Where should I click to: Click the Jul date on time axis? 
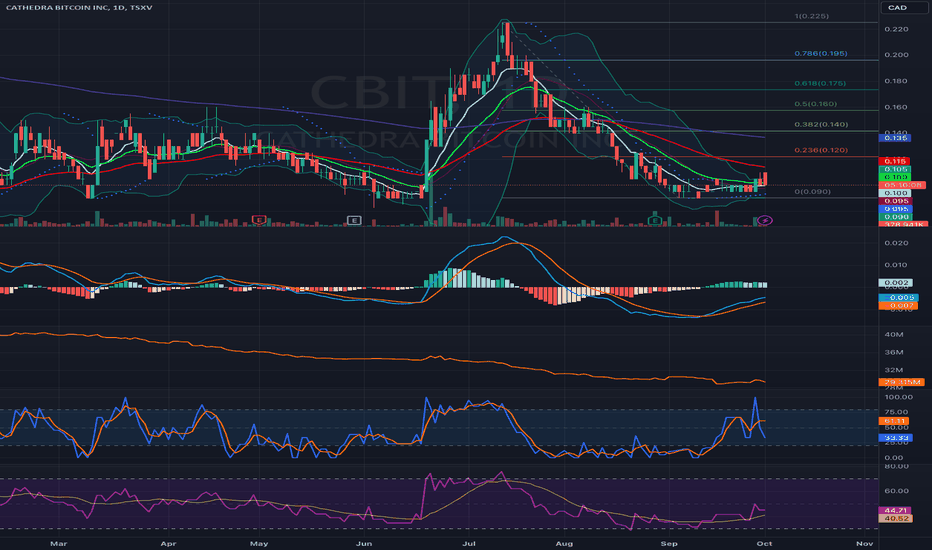click(x=469, y=543)
